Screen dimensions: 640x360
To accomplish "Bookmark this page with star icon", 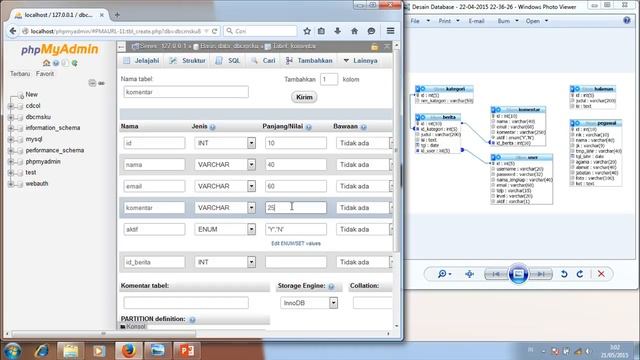I will tap(307, 31).
